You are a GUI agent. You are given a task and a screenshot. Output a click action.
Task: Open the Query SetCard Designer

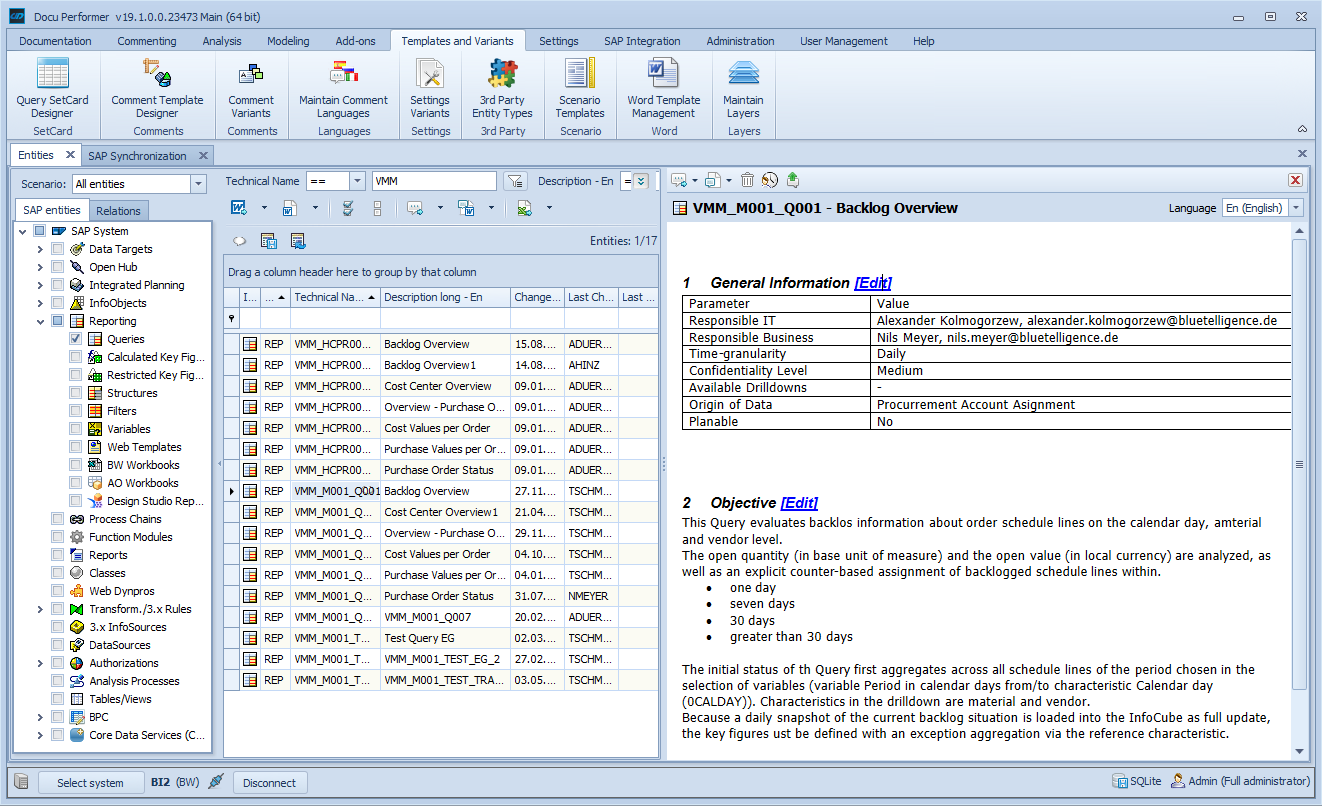52,87
